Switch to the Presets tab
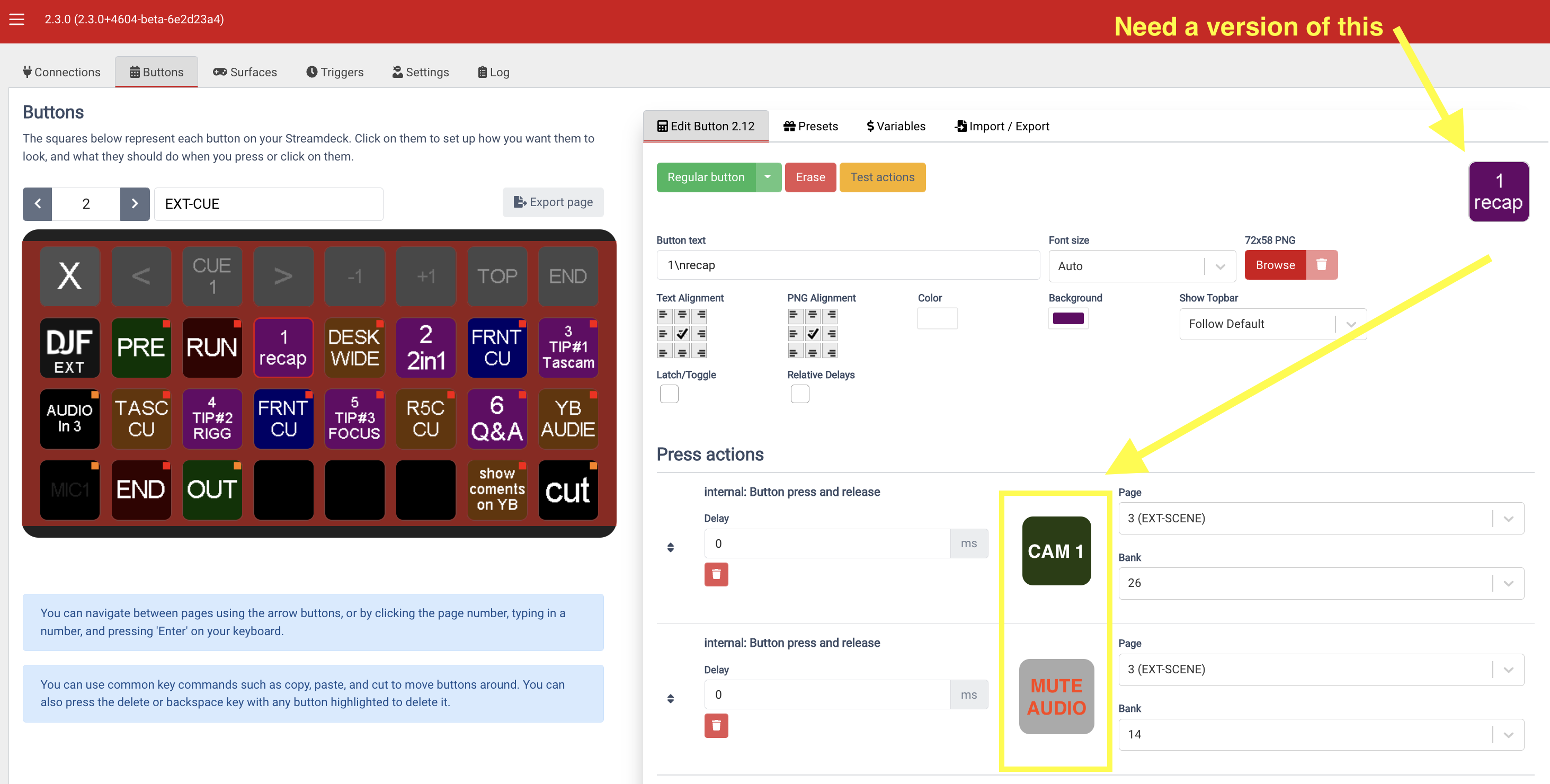Screen dimensions: 1550x784 click(811, 126)
